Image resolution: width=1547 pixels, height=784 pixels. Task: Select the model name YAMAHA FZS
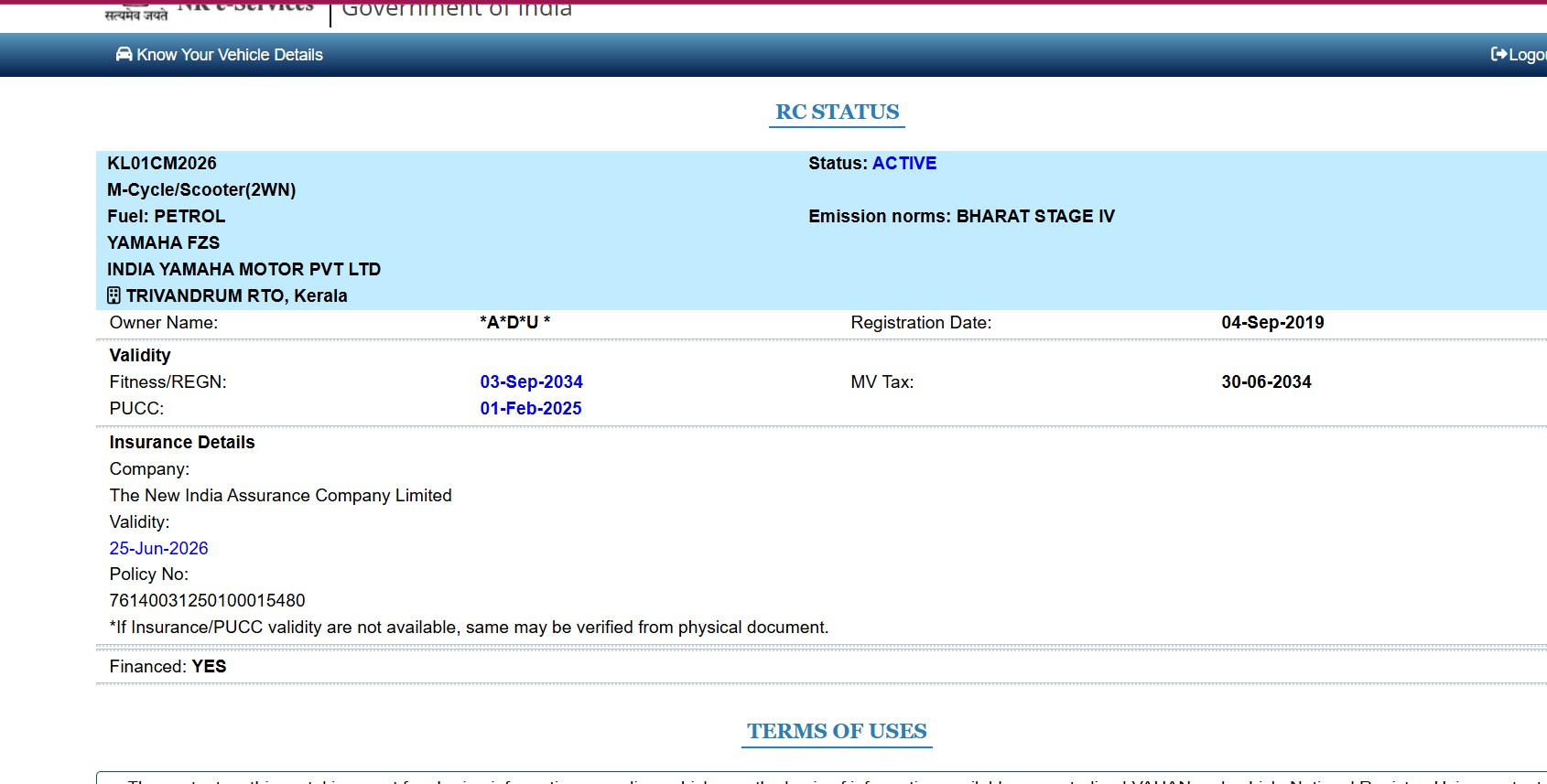(x=163, y=242)
